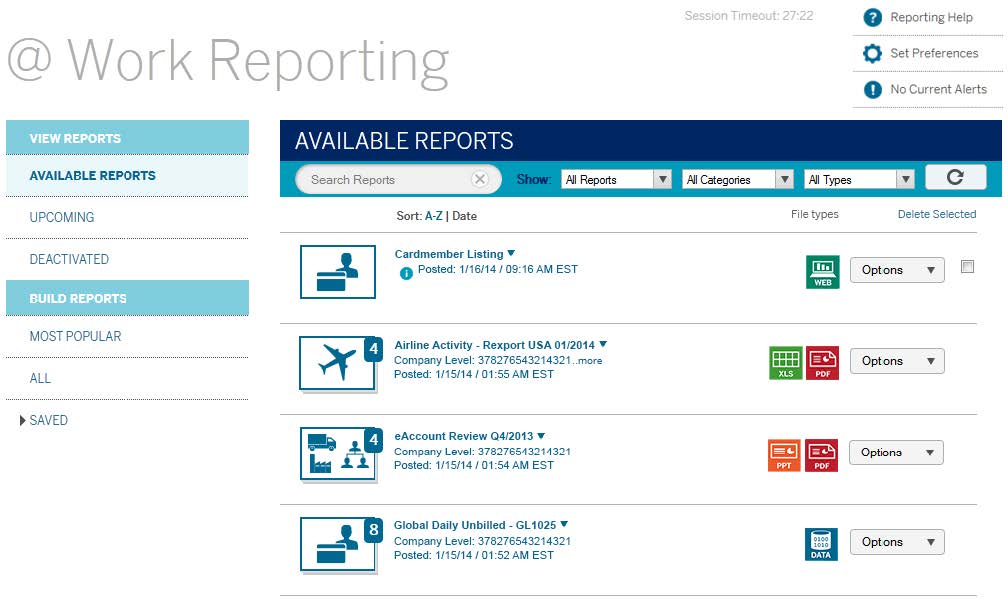Screen dimensions: 1008x604
Task: Click the airplane icon for Airline Activity
Action: (x=337, y=362)
